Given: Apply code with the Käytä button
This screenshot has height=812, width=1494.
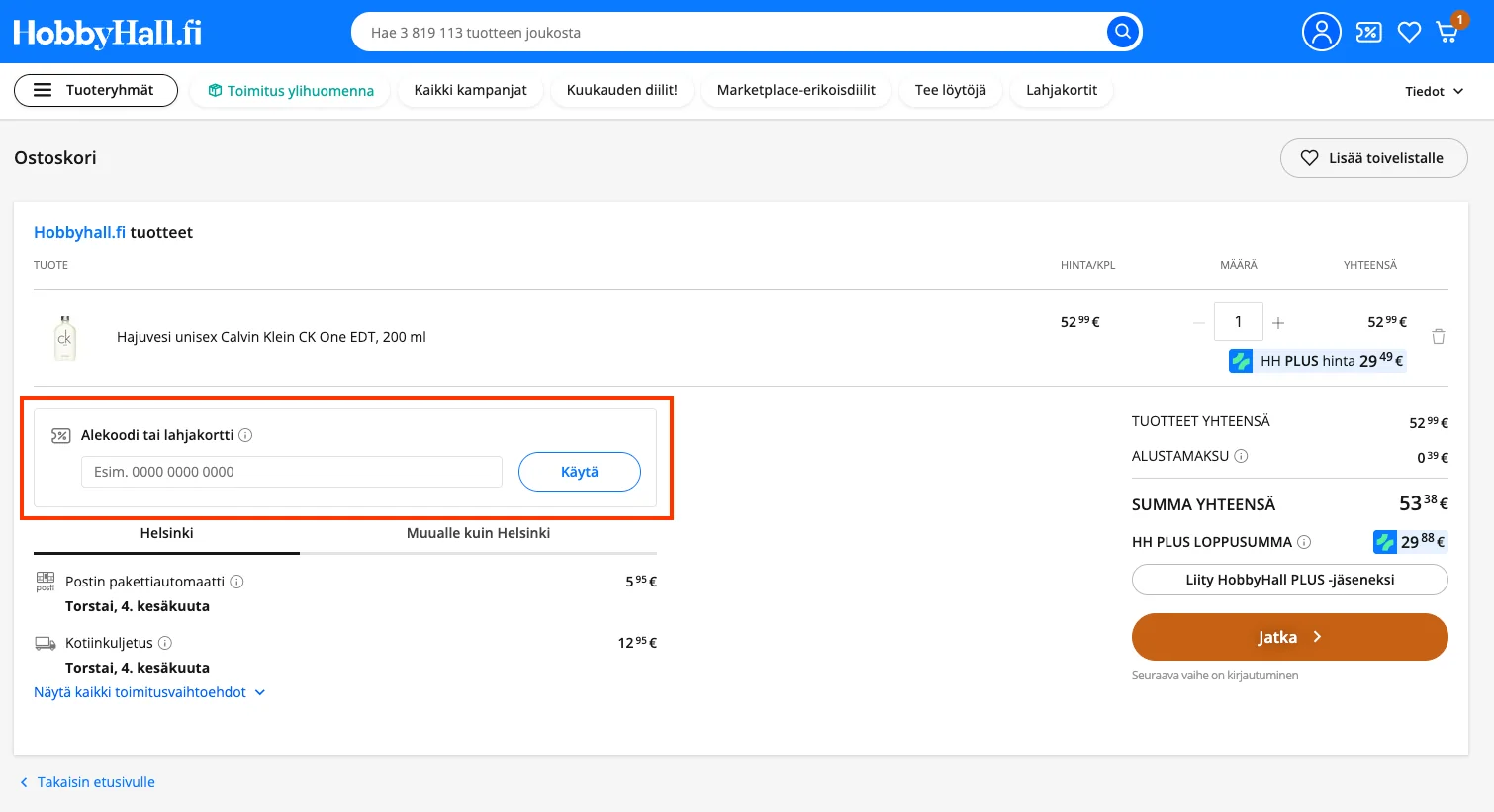Looking at the screenshot, I should tap(580, 472).
